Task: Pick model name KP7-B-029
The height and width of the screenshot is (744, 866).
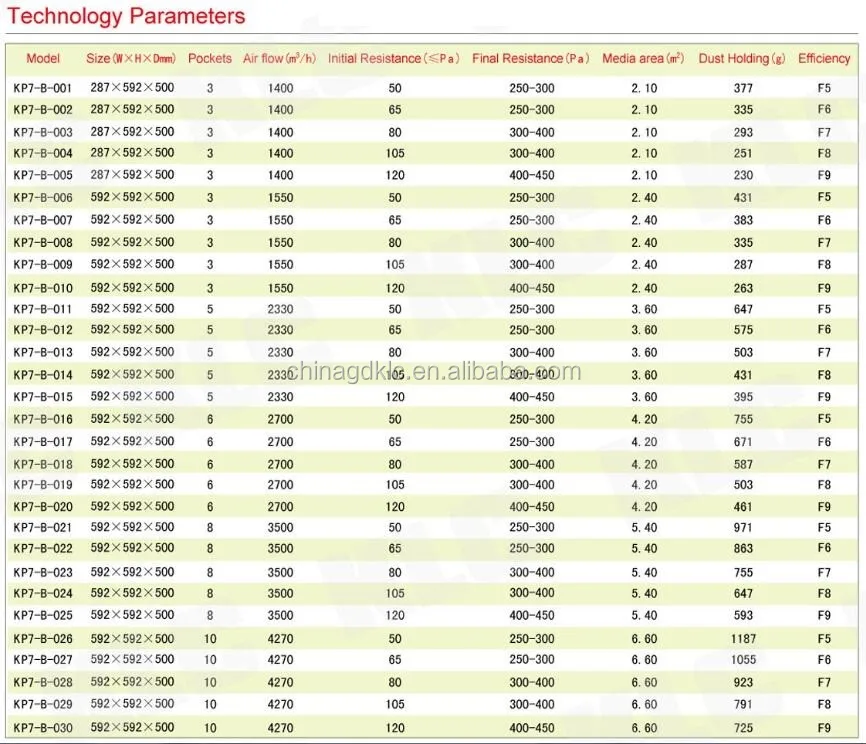Action: coord(43,705)
